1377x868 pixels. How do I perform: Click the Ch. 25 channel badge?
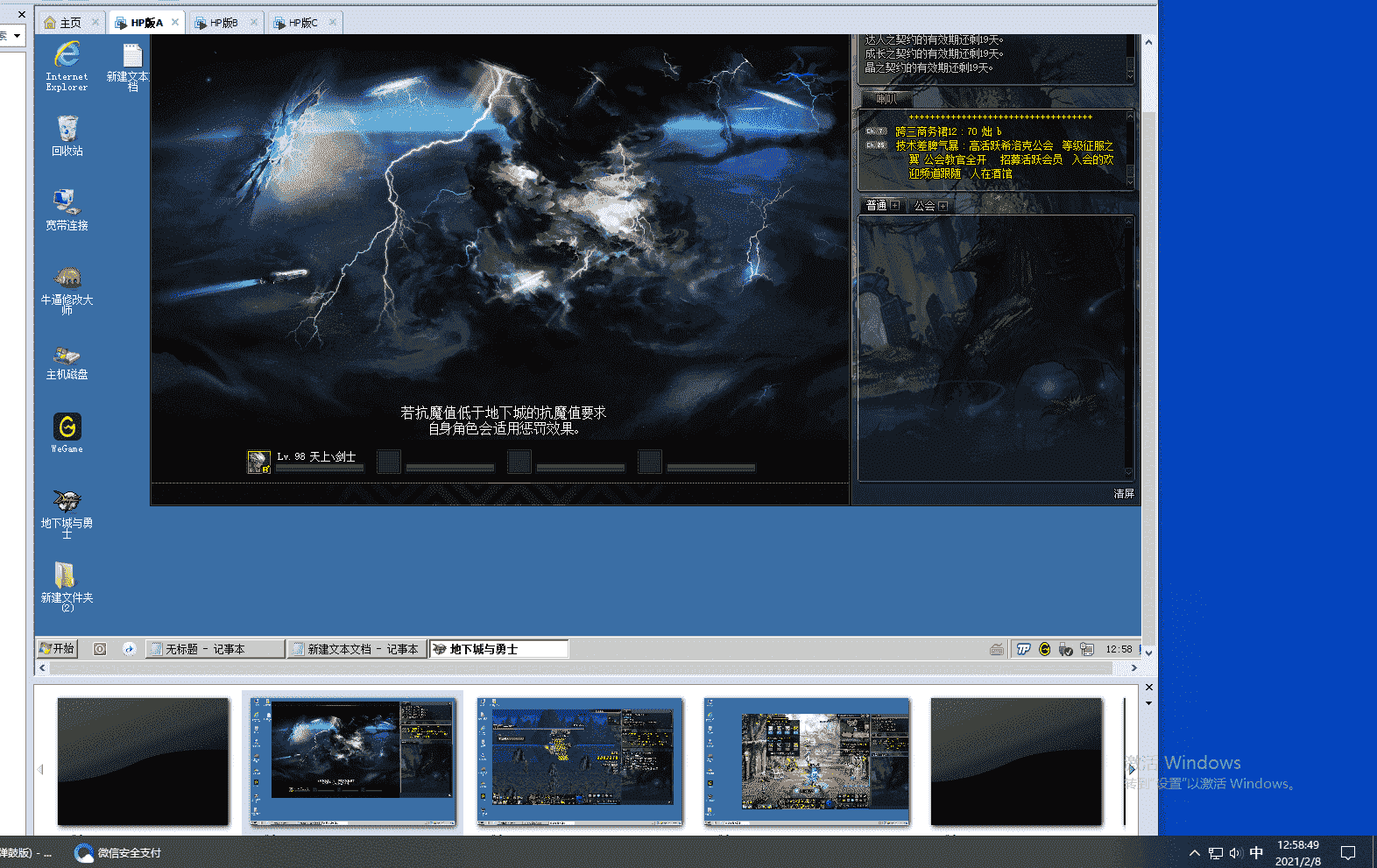[876, 145]
